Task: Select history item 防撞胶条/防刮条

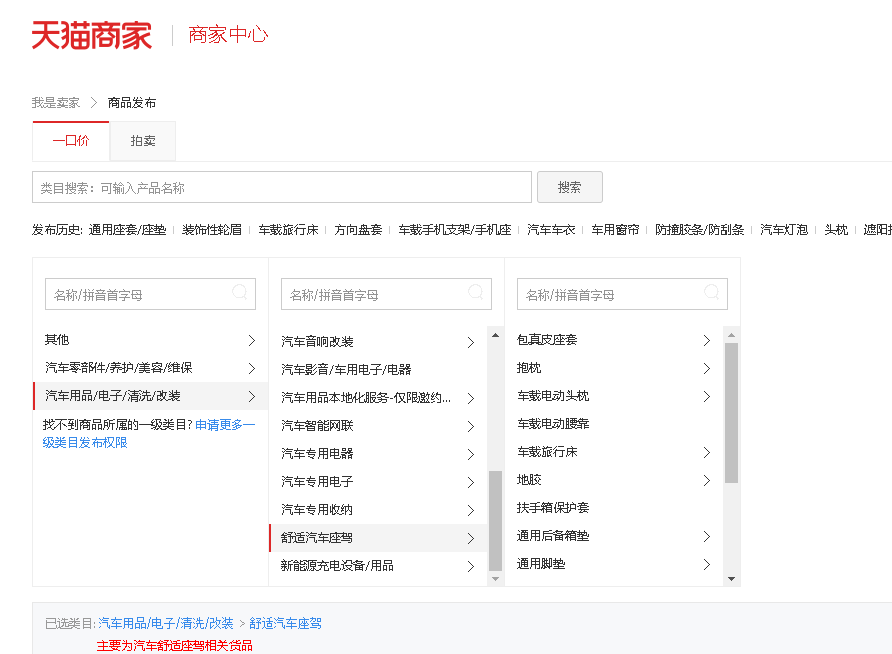Action: coord(699,230)
